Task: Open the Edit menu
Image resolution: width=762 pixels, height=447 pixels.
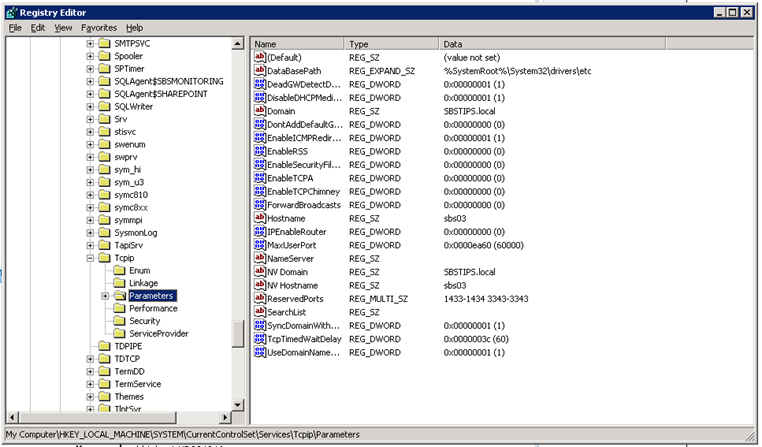Action: click(38, 28)
